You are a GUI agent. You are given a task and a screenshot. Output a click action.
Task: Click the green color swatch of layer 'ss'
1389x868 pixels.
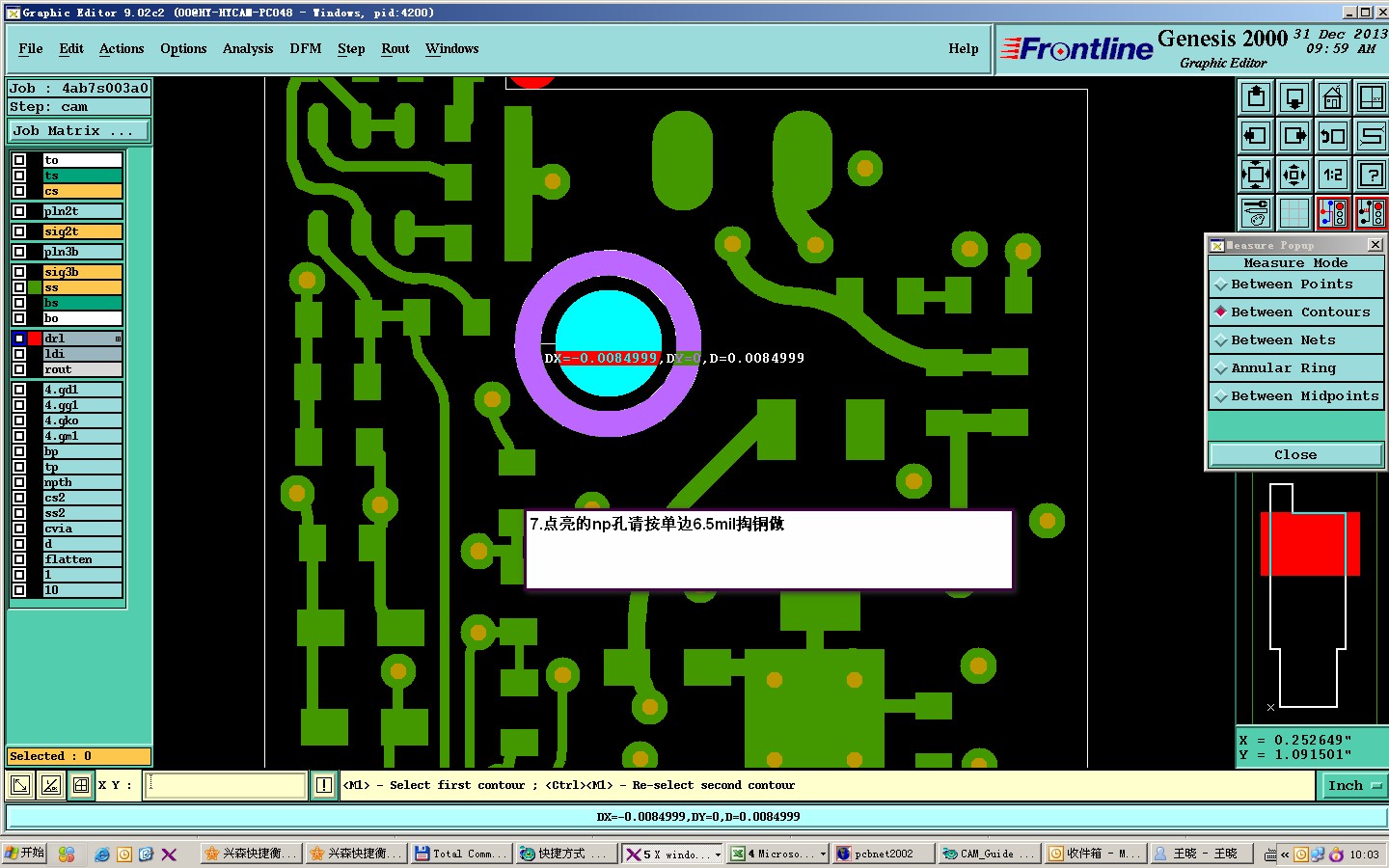click(36, 287)
